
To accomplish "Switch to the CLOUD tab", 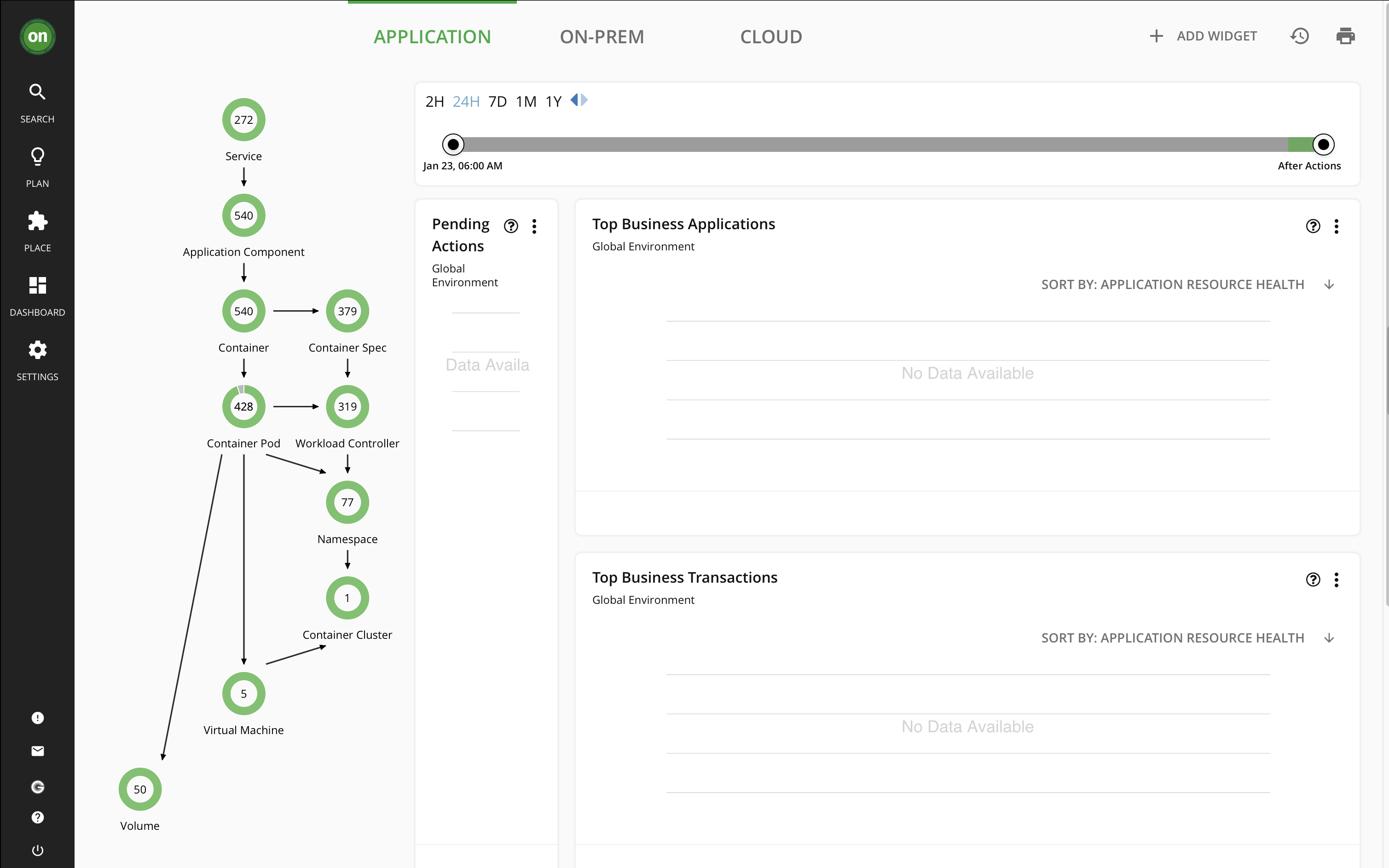I will click(x=771, y=37).
